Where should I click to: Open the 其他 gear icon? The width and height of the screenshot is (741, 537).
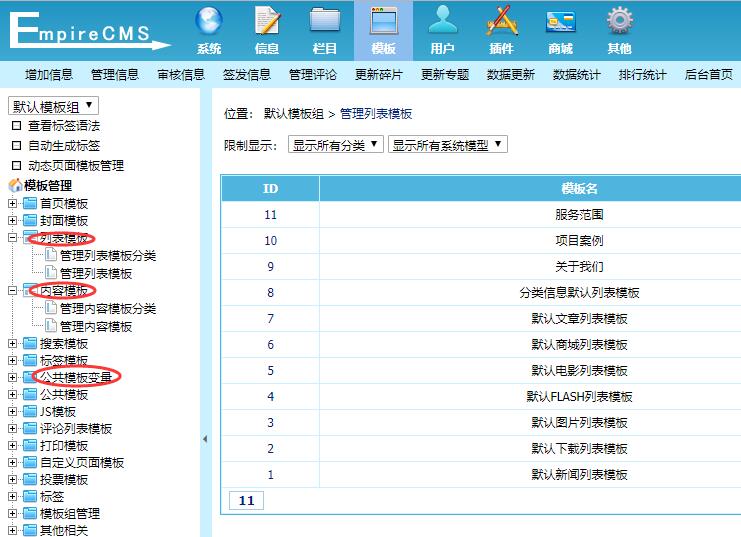[620, 21]
